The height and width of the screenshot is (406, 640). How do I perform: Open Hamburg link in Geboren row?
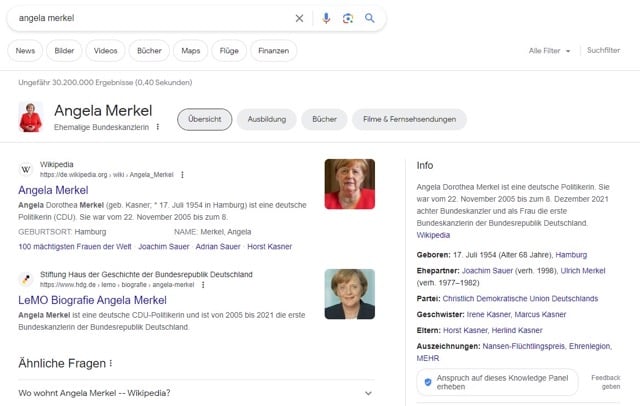click(571, 255)
